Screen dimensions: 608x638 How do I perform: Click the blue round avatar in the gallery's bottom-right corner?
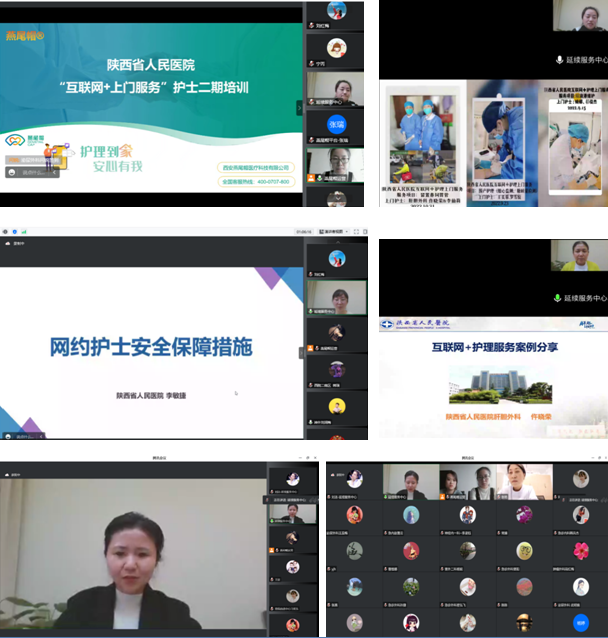point(580,622)
